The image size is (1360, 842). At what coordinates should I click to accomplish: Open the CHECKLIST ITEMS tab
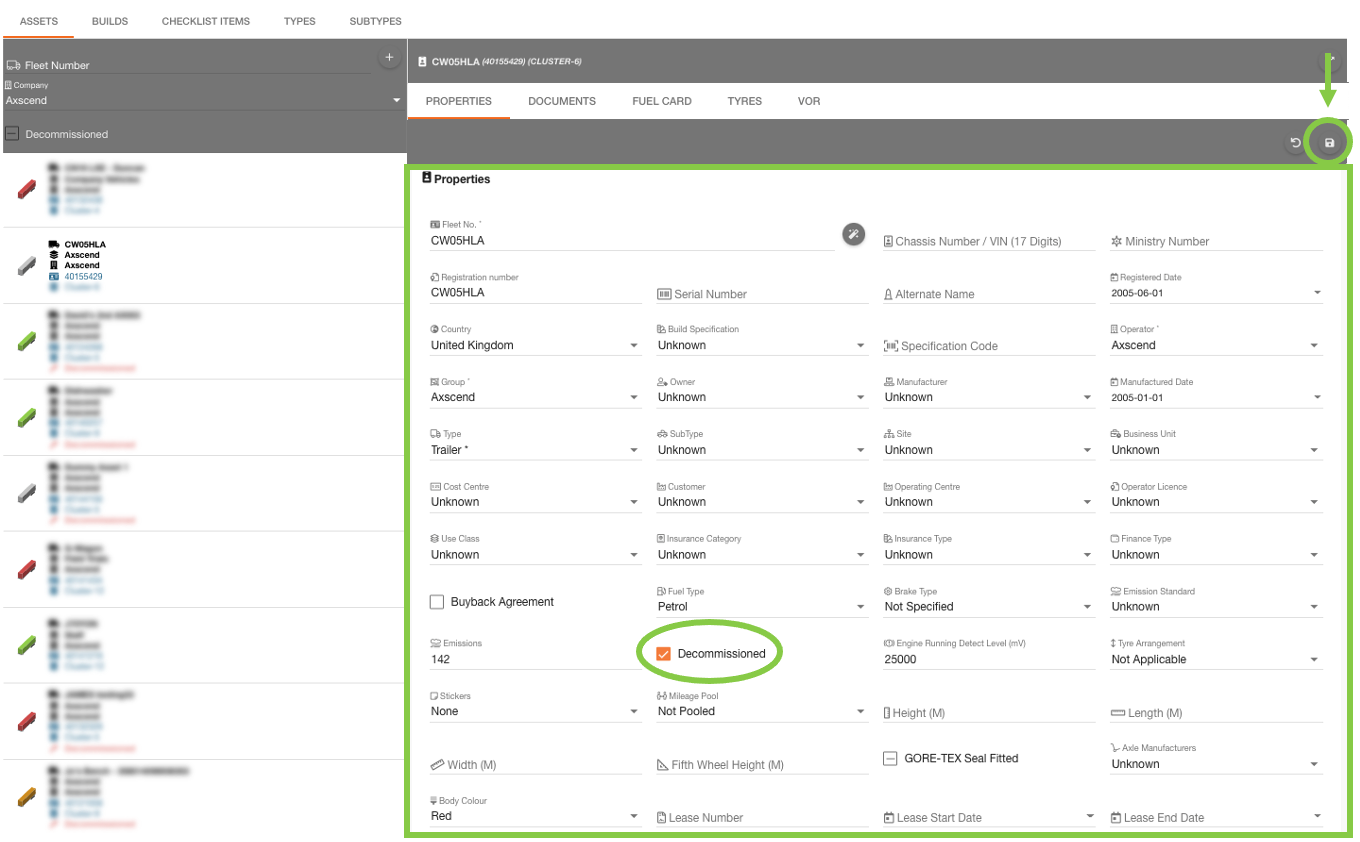(x=205, y=21)
